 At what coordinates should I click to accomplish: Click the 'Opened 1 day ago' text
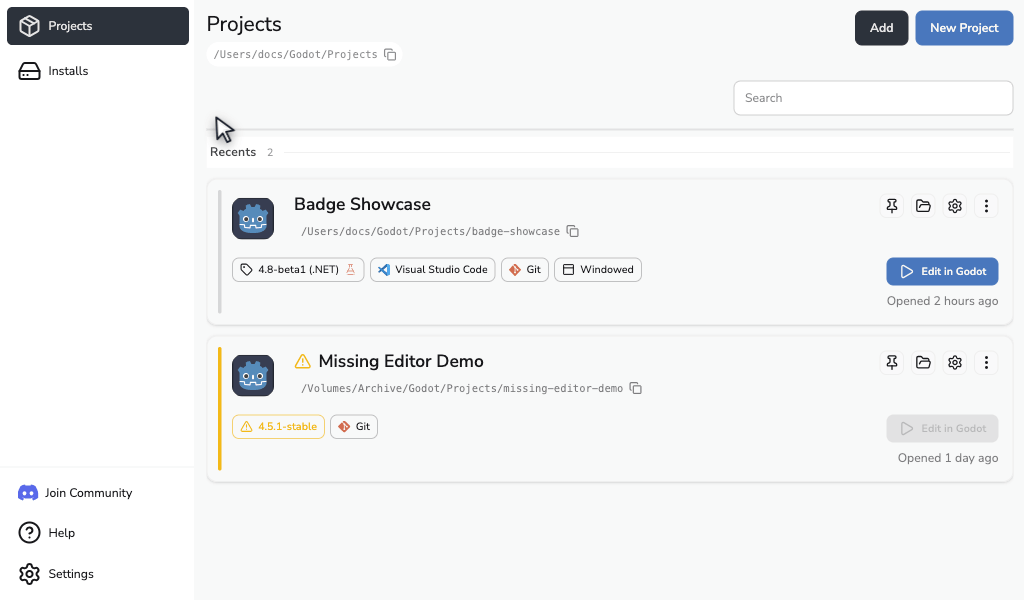(x=948, y=458)
